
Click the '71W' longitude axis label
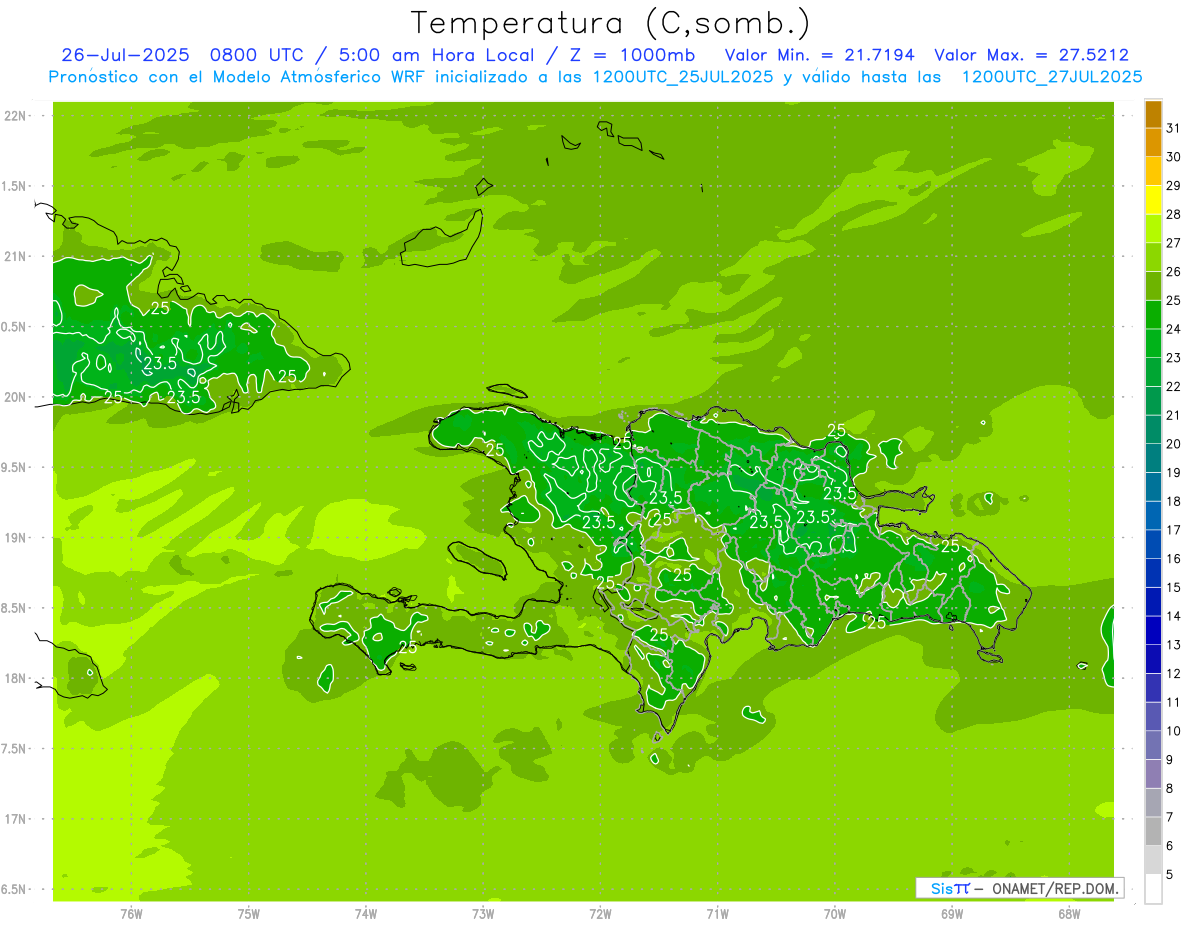(717, 914)
